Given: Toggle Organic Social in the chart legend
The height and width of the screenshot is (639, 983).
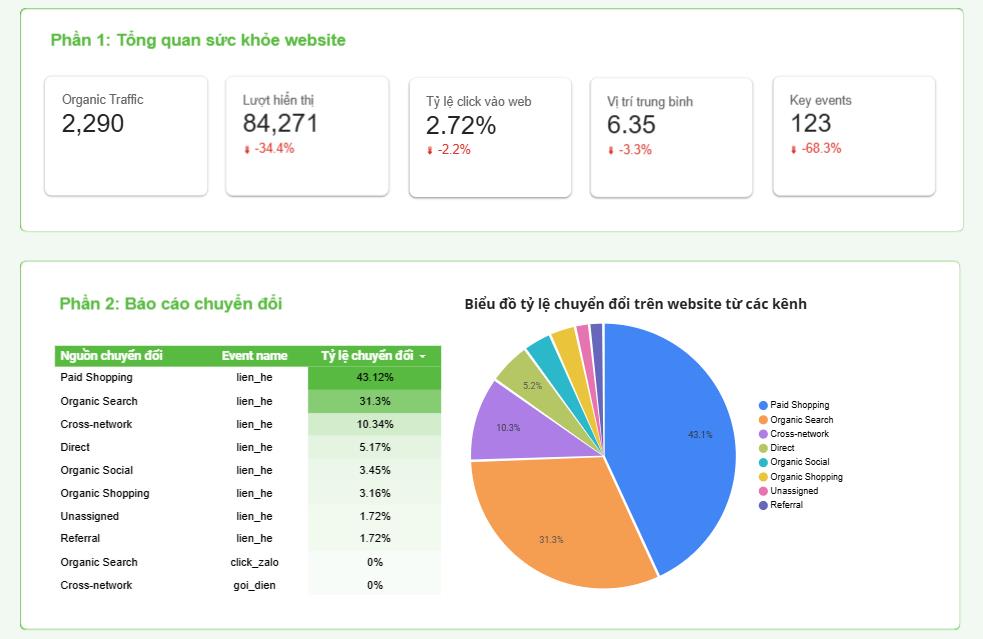Looking at the screenshot, I should click(x=790, y=462).
